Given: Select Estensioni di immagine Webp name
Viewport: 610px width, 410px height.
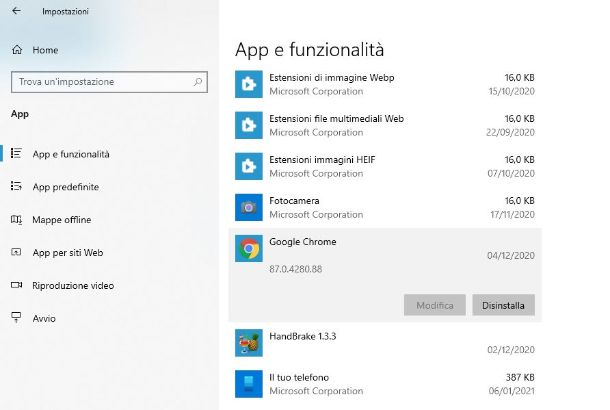Looking at the screenshot, I should pyautogui.click(x=332, y=77).
